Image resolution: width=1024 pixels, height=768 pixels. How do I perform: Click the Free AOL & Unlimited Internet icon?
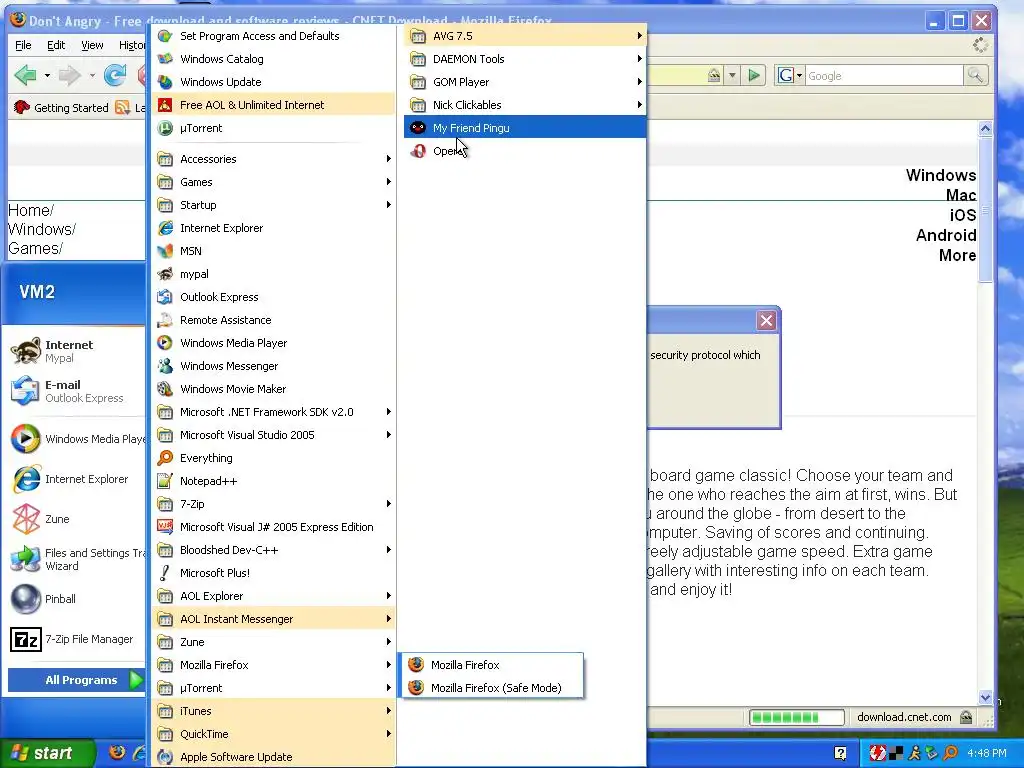click(165, 104)
